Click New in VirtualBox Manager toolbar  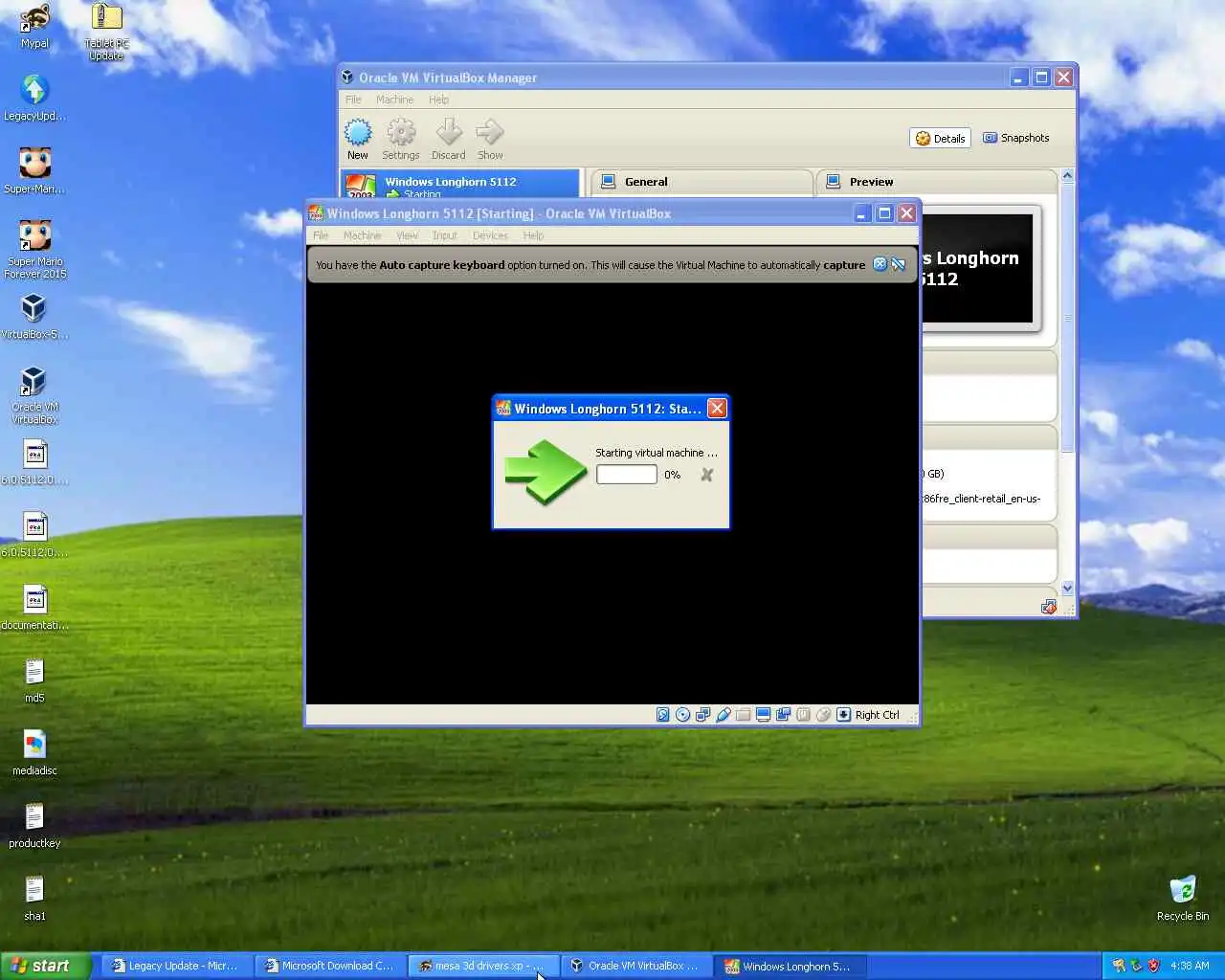click(x=358, y=140)
